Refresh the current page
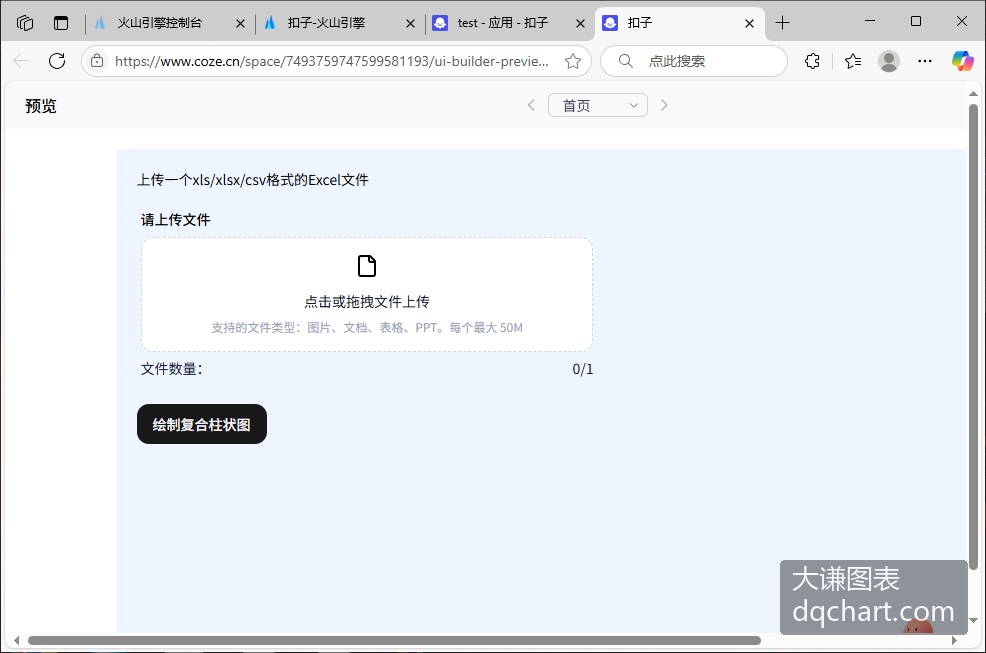The height and width of the screenshot is (653, 986). pos(57,61)
